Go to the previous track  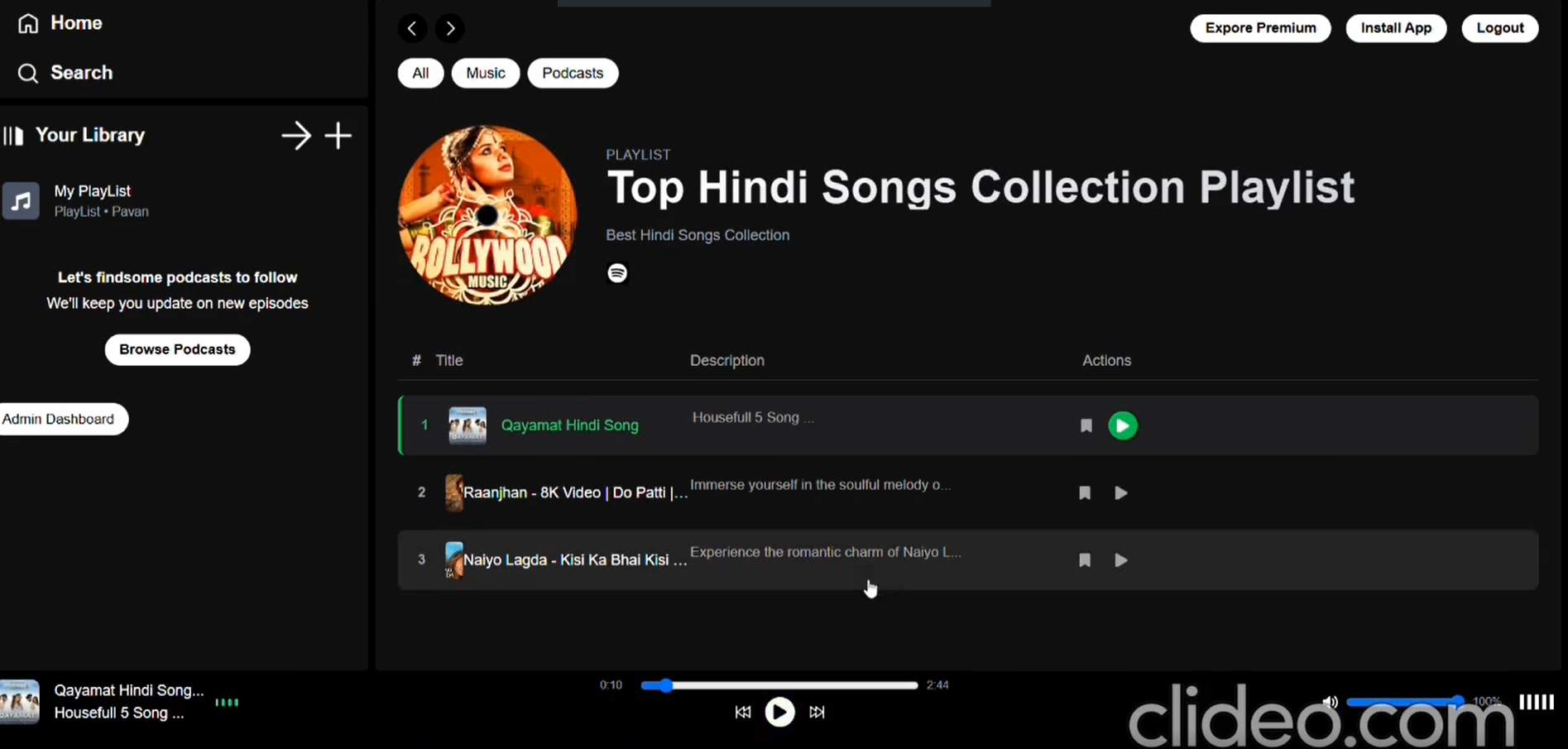coord(742,712)
